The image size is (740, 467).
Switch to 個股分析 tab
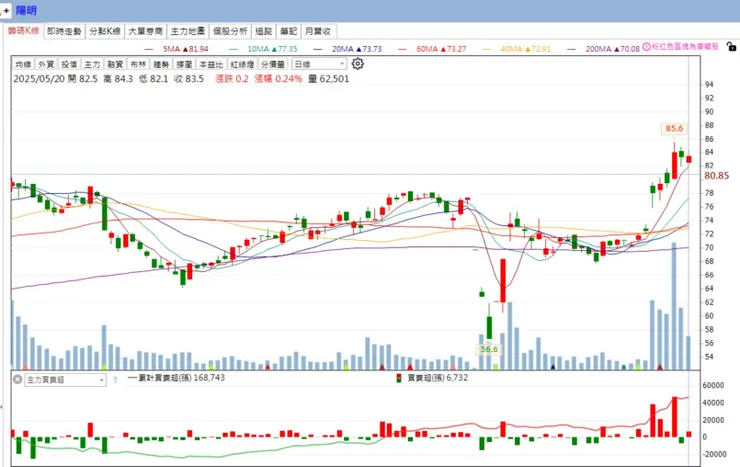click(x=230, y=31)
